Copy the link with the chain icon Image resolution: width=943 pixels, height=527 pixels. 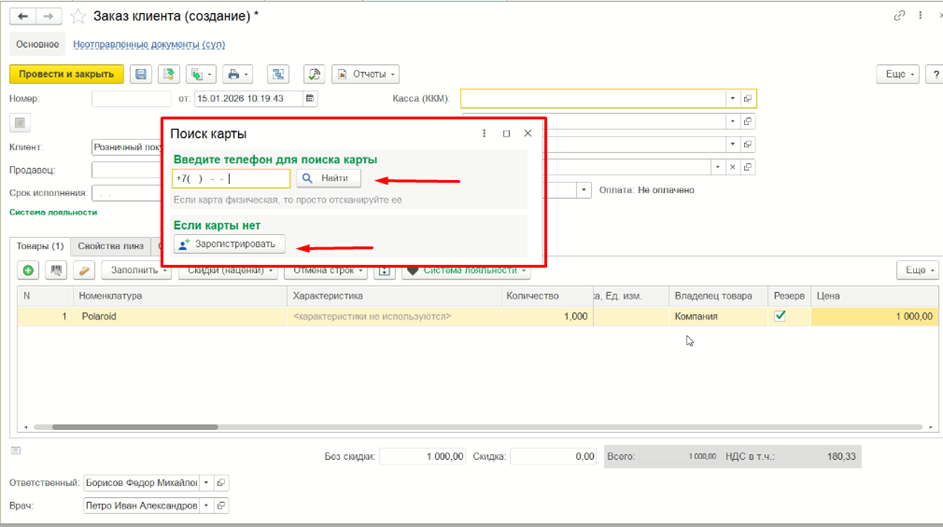(899, 16)
